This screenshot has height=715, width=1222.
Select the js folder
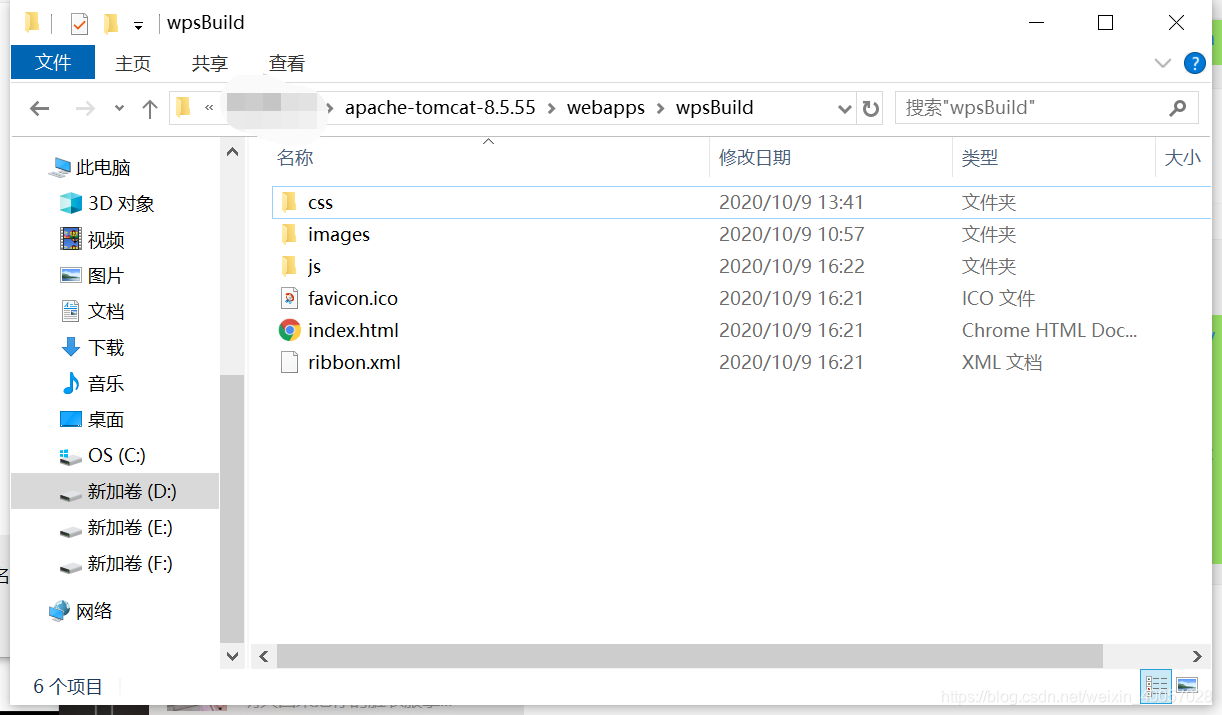pos(314,266)
